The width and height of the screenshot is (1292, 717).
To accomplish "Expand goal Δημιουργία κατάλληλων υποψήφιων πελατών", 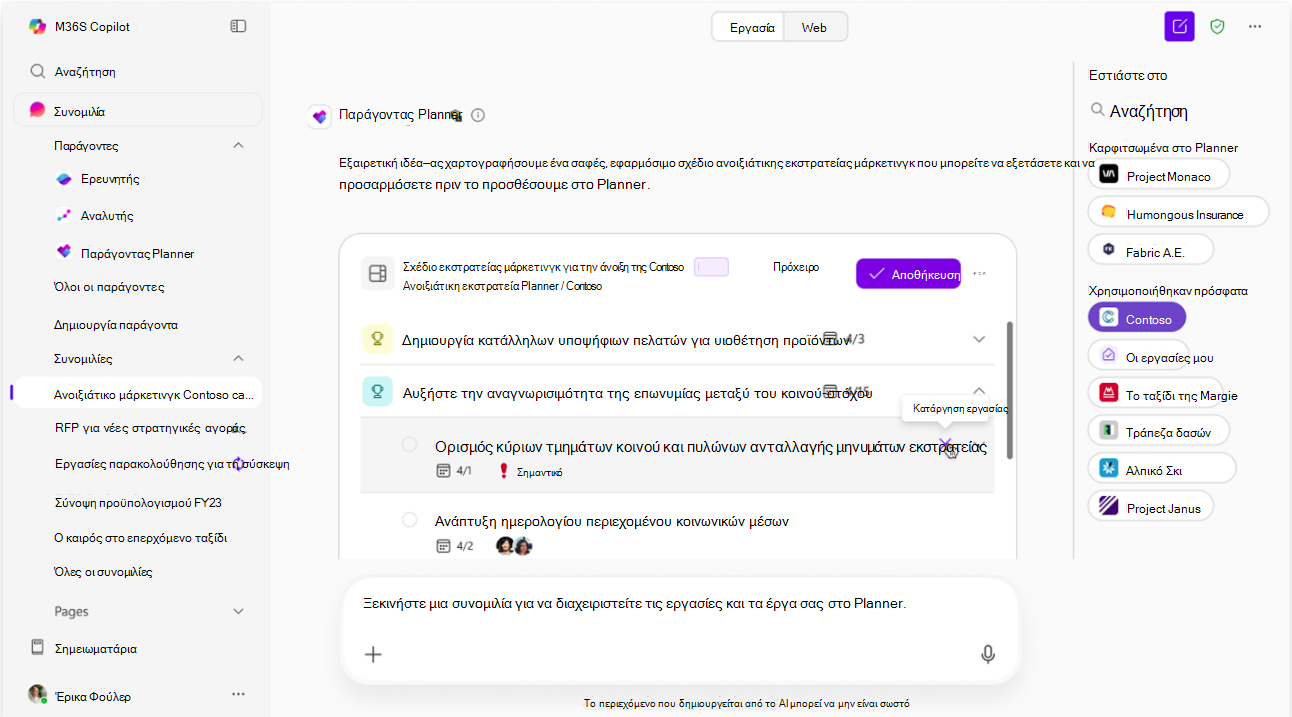I will pos(979,339).
